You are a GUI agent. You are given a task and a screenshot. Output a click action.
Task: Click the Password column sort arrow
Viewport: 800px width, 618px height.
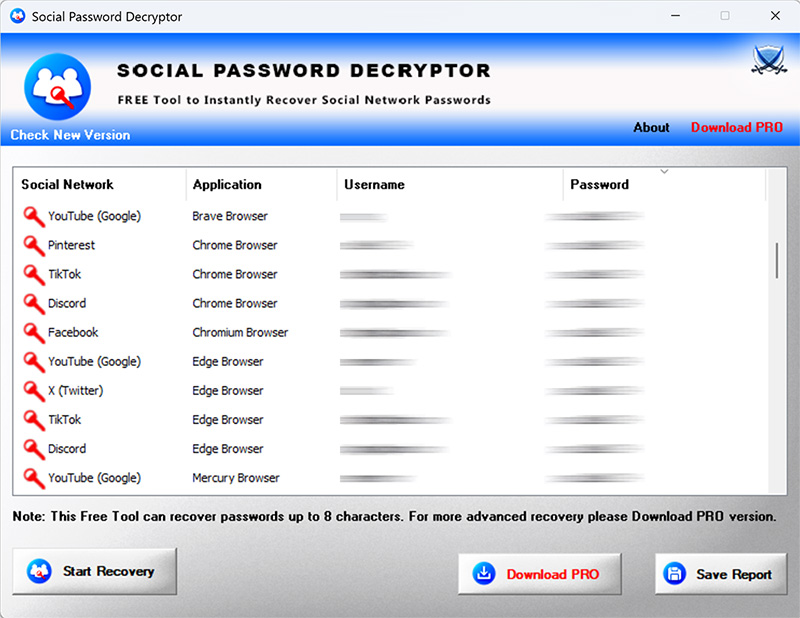664,172
